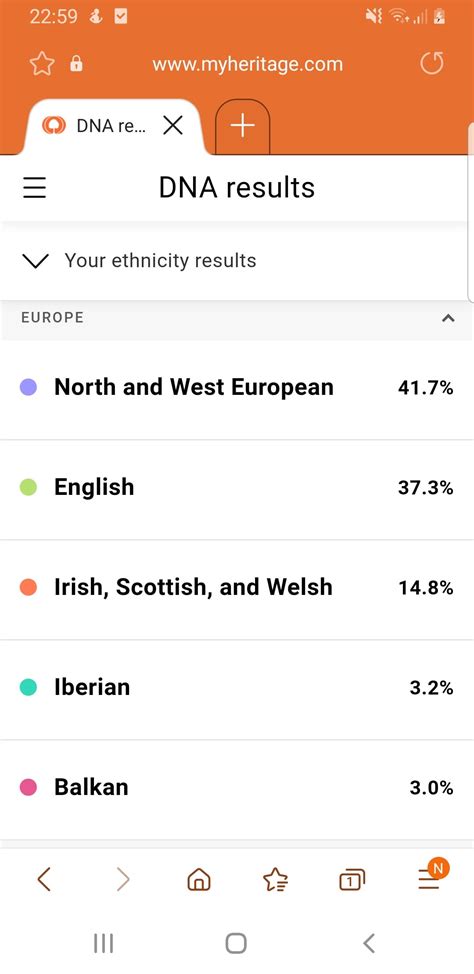The width and height of the screenshot is (474, 974).
Task: Tap the orange Irish, Scottish, Welsh dot
Action: pos(29,588)
